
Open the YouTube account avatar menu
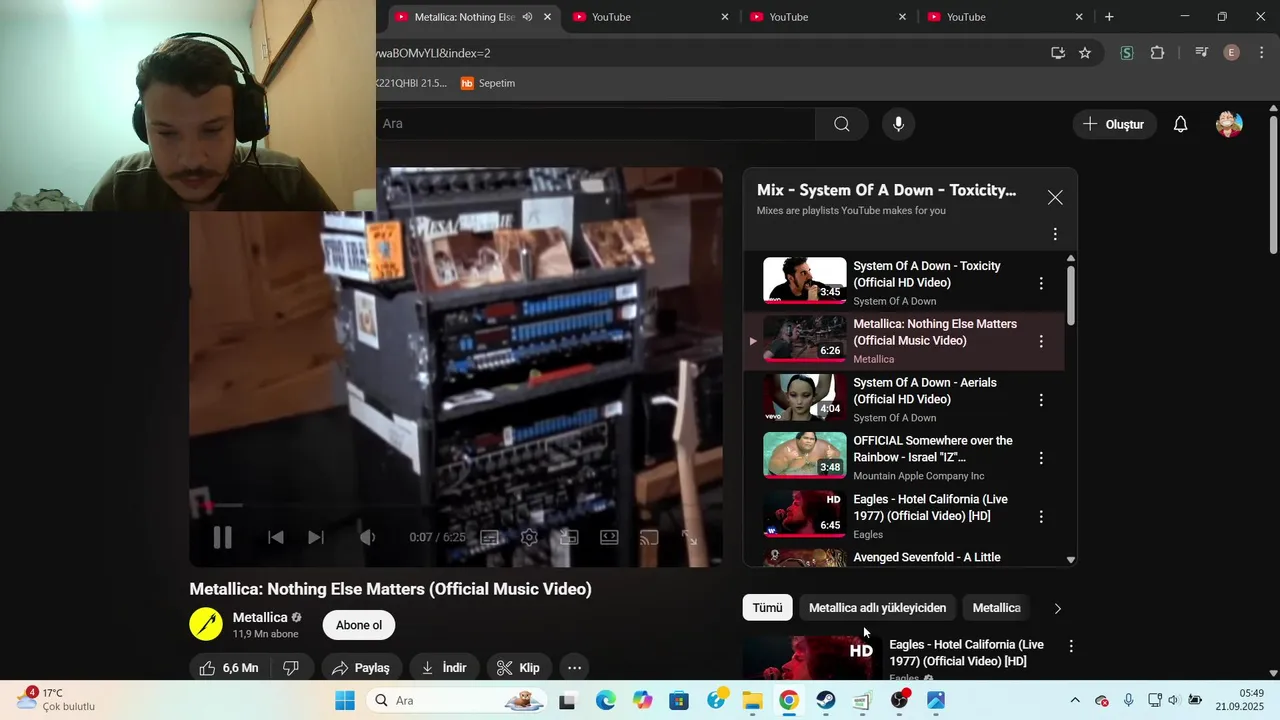(x=1229, y=124)
